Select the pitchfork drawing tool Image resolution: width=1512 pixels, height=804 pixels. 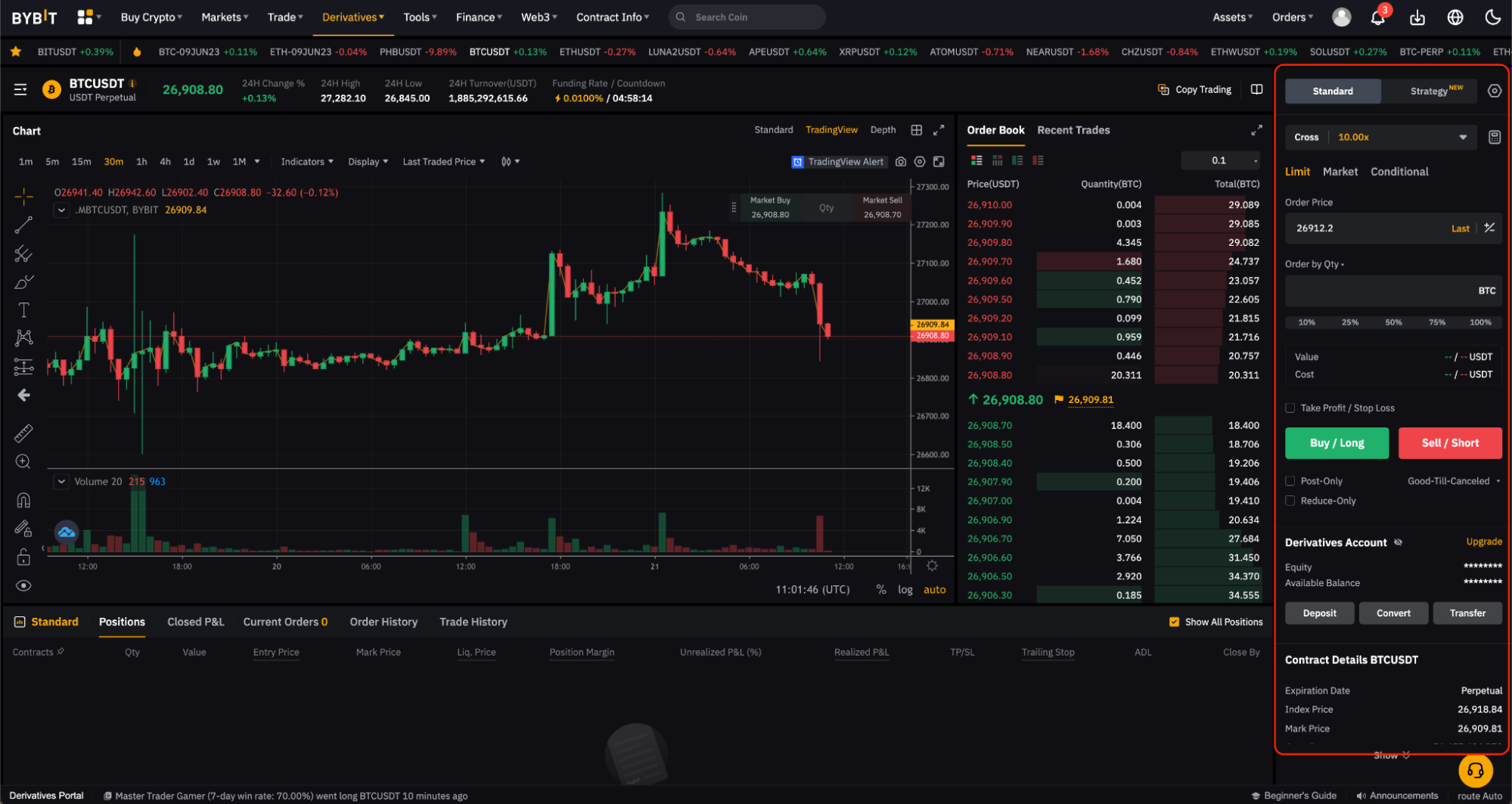(23, 253)
